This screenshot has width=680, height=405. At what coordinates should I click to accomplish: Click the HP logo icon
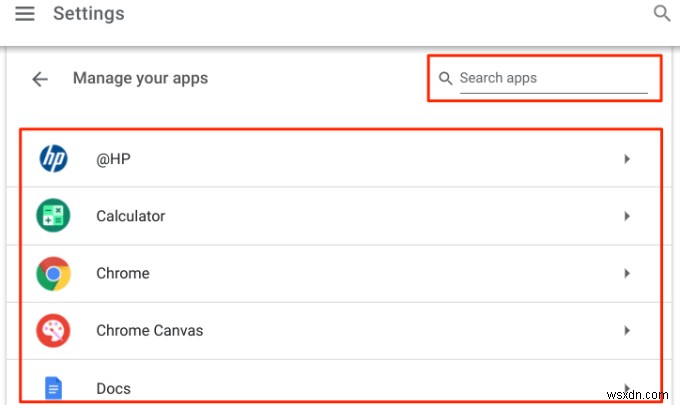click(53, 158)
